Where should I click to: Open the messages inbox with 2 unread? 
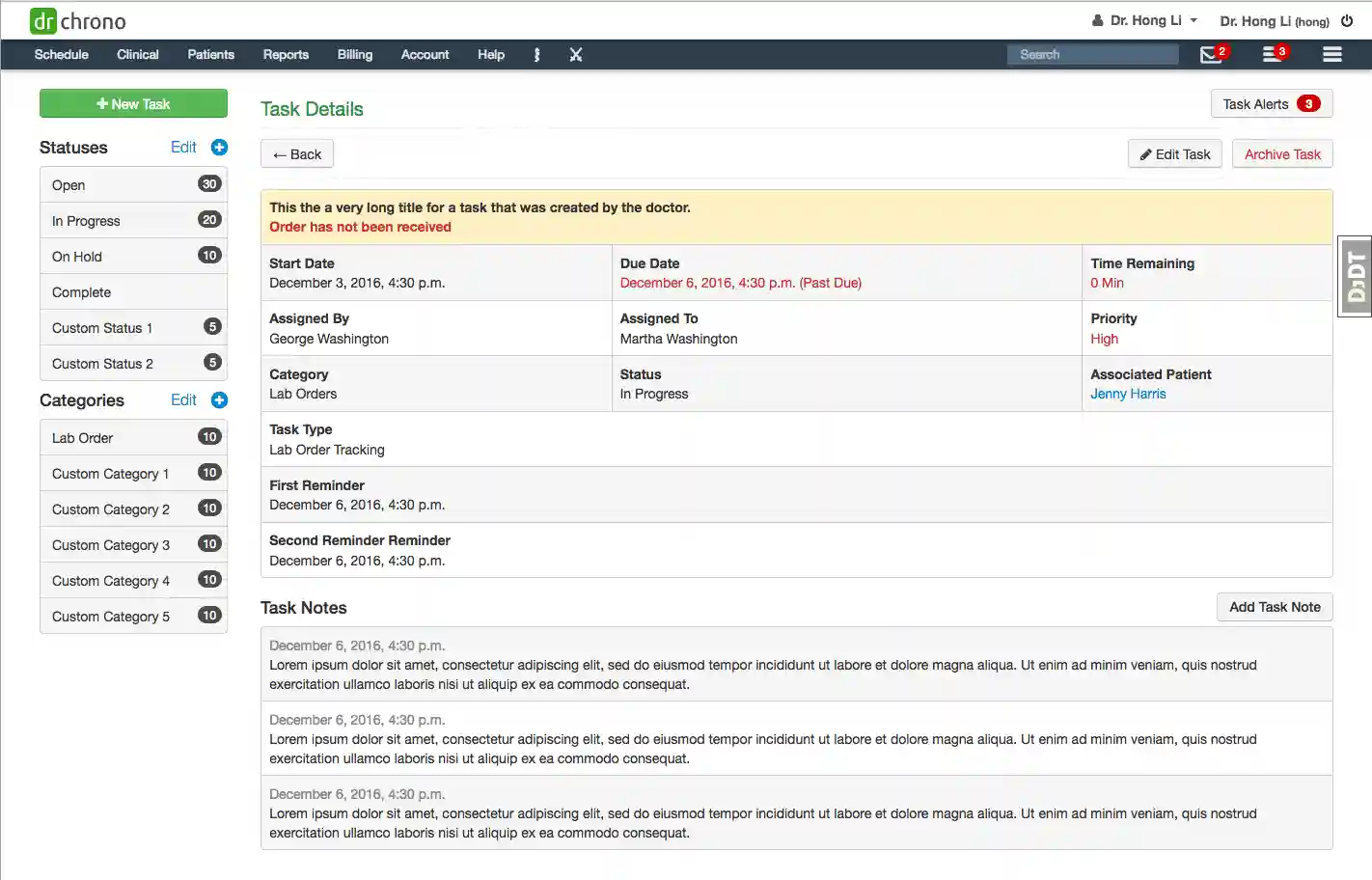[x=1212, y=54]
